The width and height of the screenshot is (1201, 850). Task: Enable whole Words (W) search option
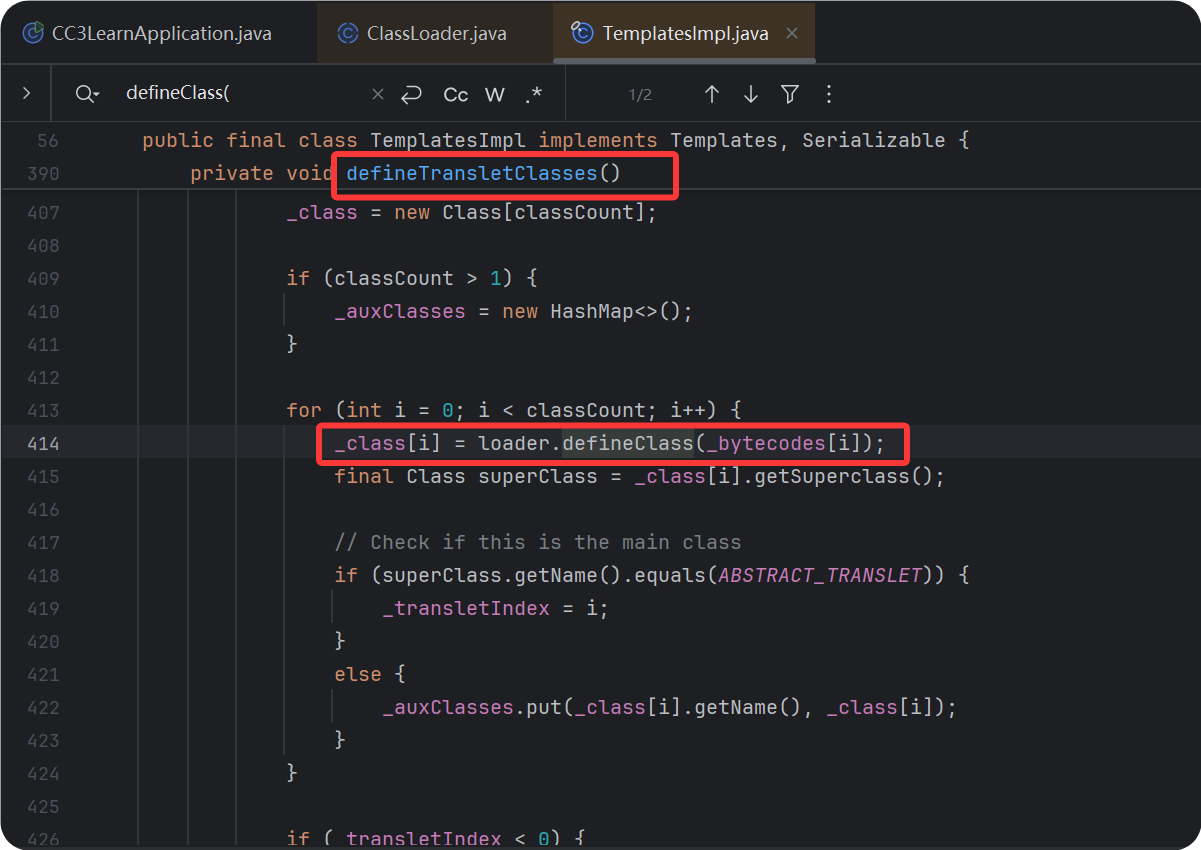[x=495, y=94]
